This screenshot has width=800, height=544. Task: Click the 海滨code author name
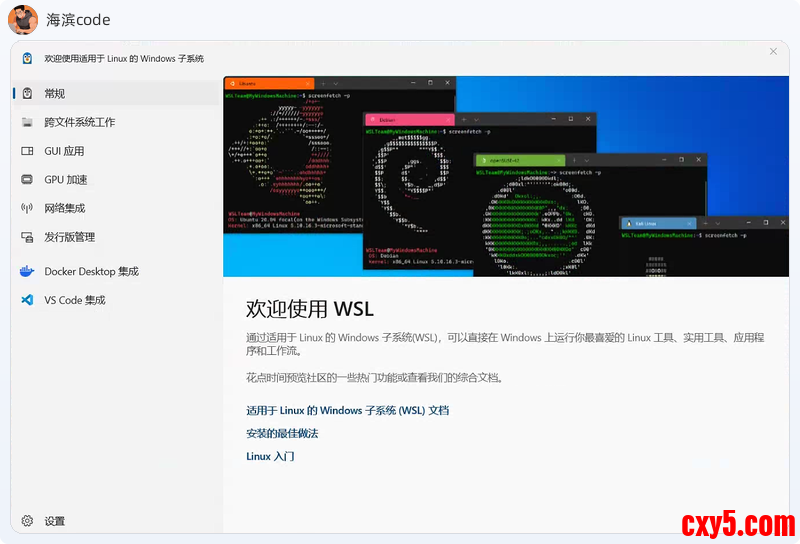[78, 20]
